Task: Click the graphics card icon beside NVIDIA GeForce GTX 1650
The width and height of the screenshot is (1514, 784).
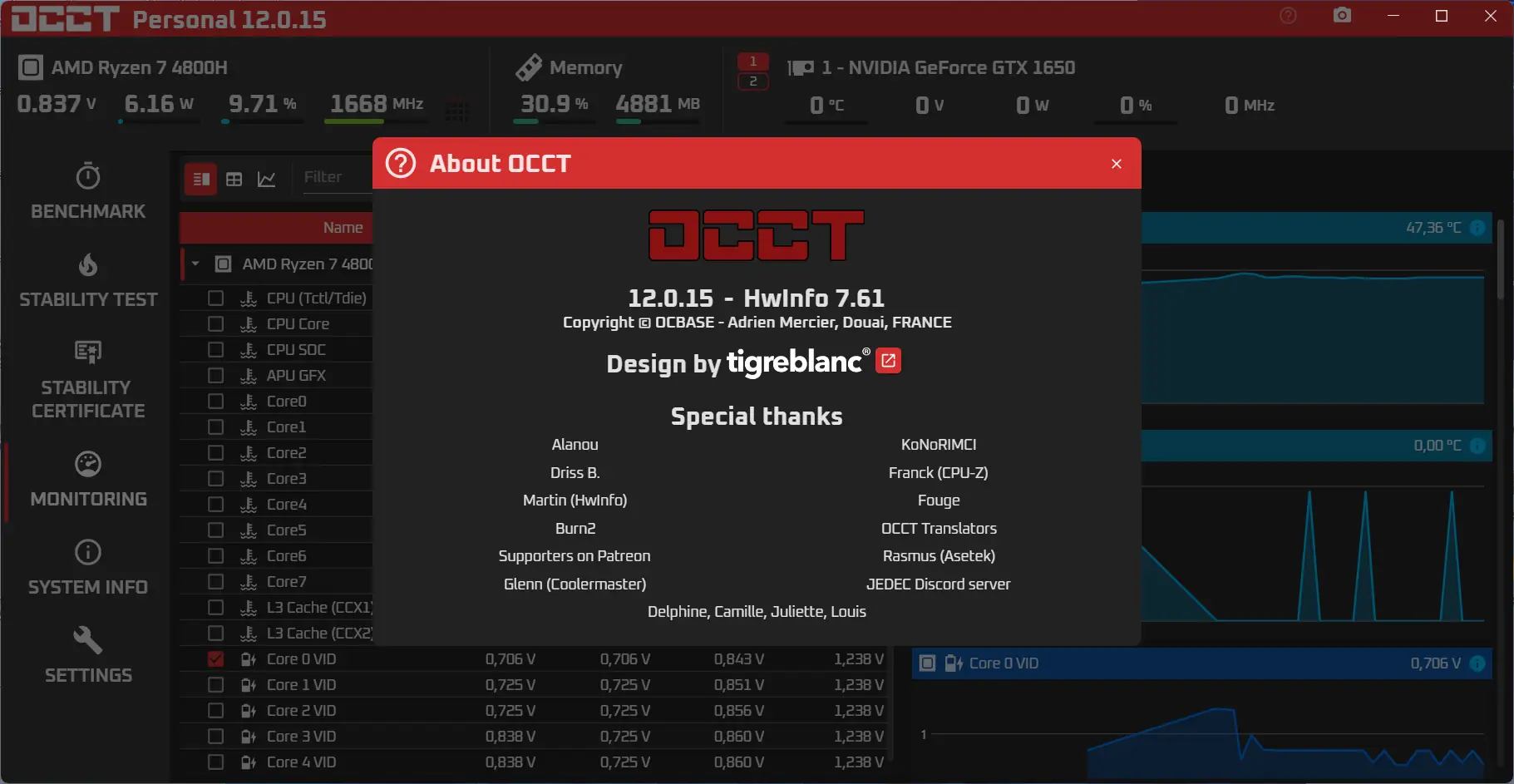Action: [801, 67]
